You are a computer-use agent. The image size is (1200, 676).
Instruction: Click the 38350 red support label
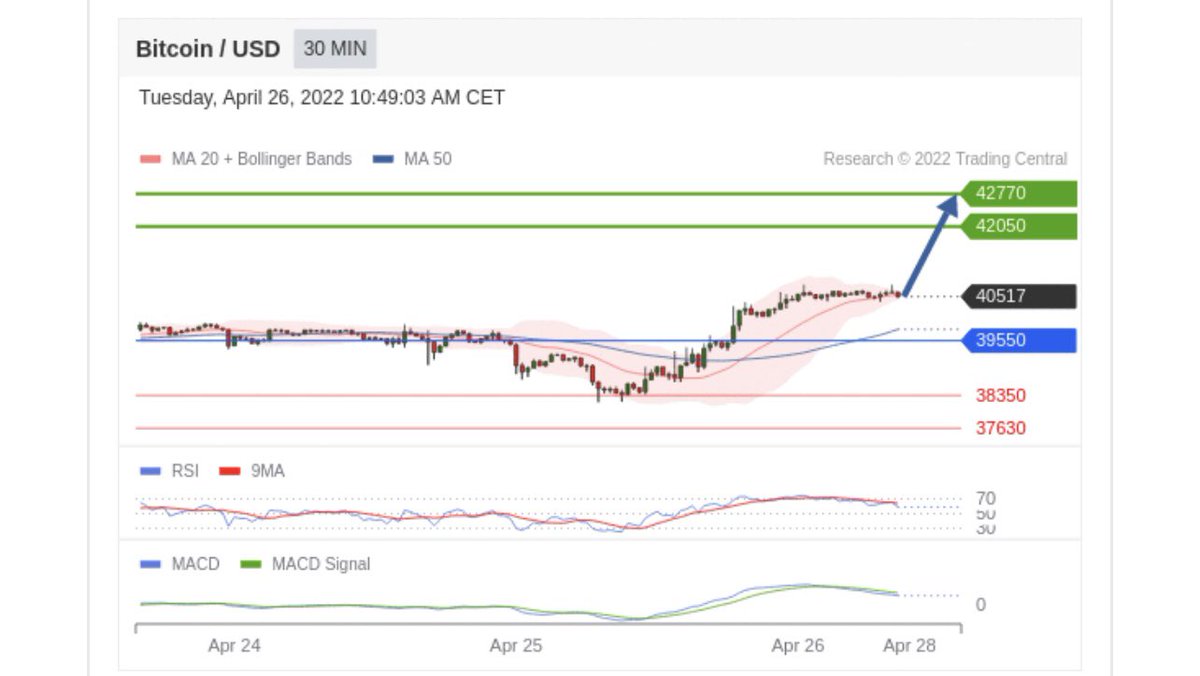click(x=1001, y=395)
